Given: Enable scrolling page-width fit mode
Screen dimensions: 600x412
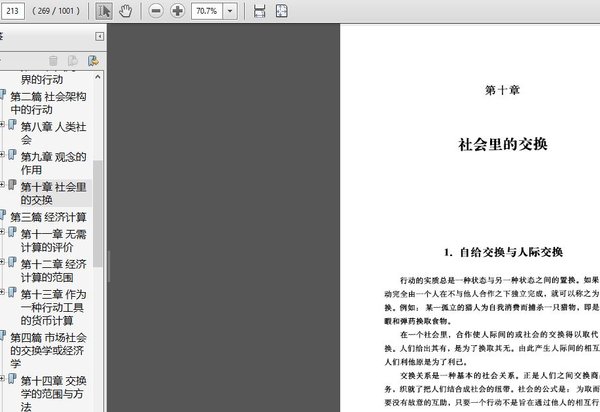Looking at the screenshot, I should click(x=260, y=11).
